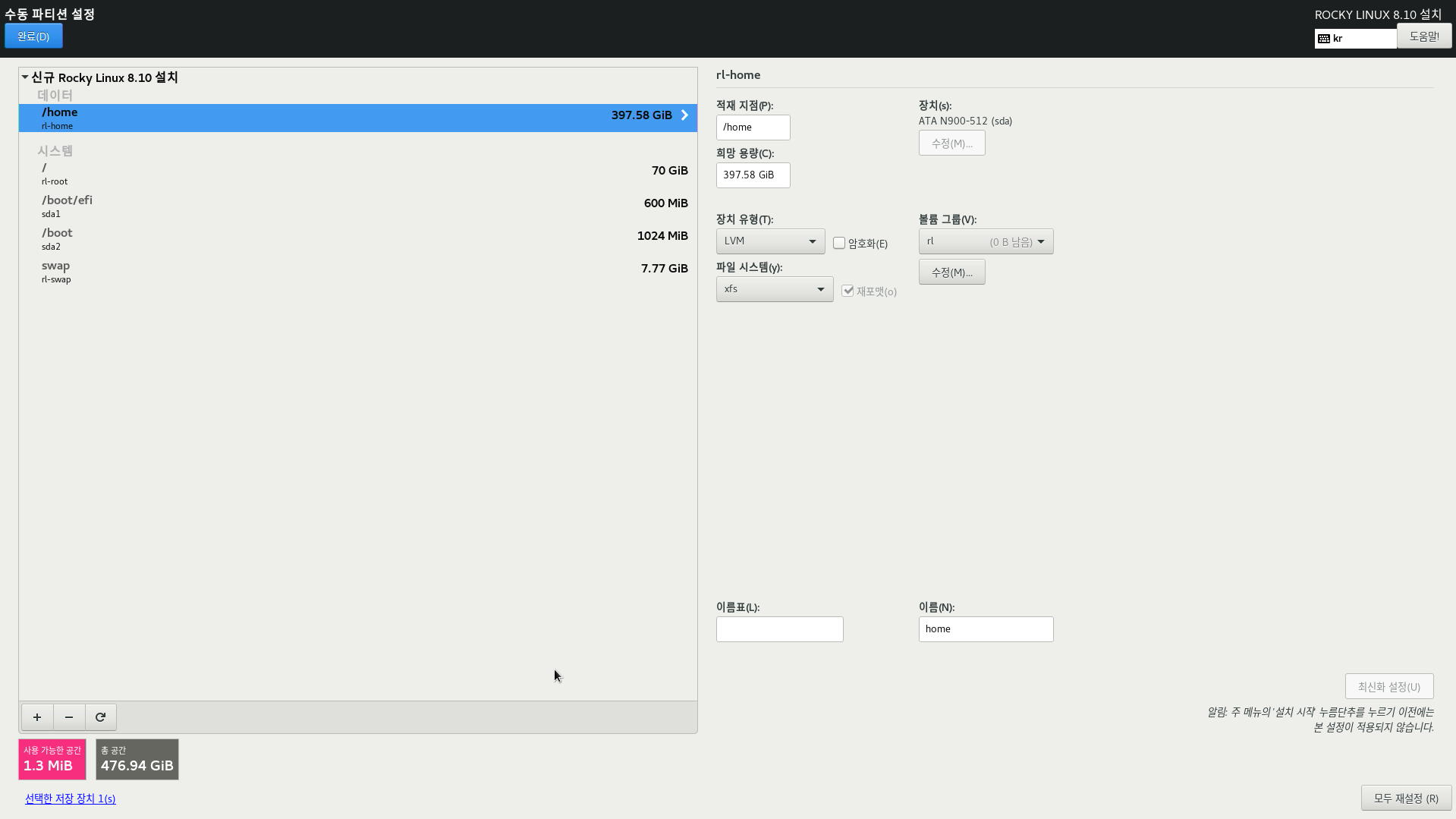Image resolution: width=1456 pixels, height=819 pixels.
Task: Click the 총 공간 476.94 GiB box
Action: pos(137,759)
